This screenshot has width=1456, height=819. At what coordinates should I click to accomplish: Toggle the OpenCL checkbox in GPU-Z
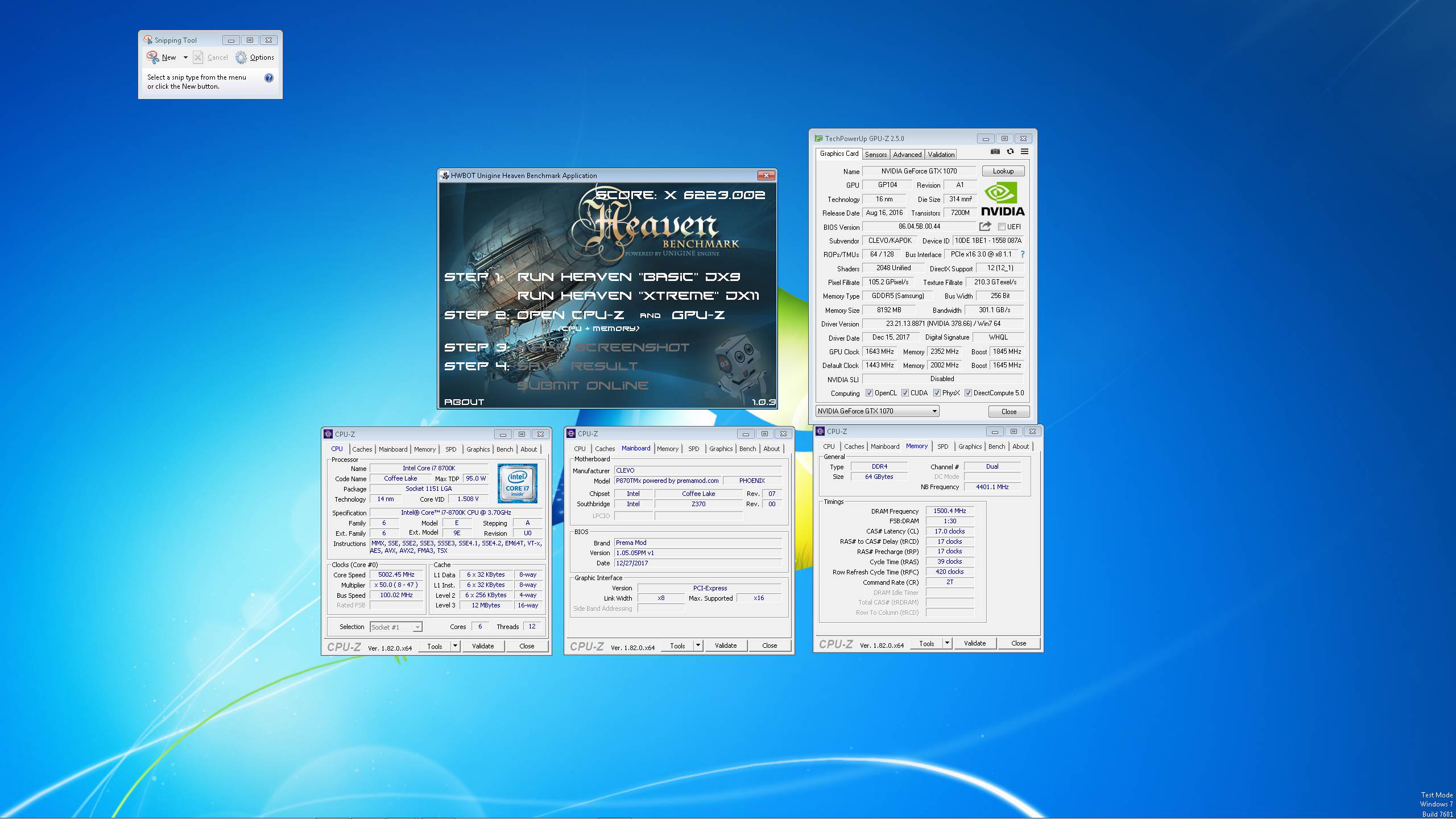click(x=869, y=393)
